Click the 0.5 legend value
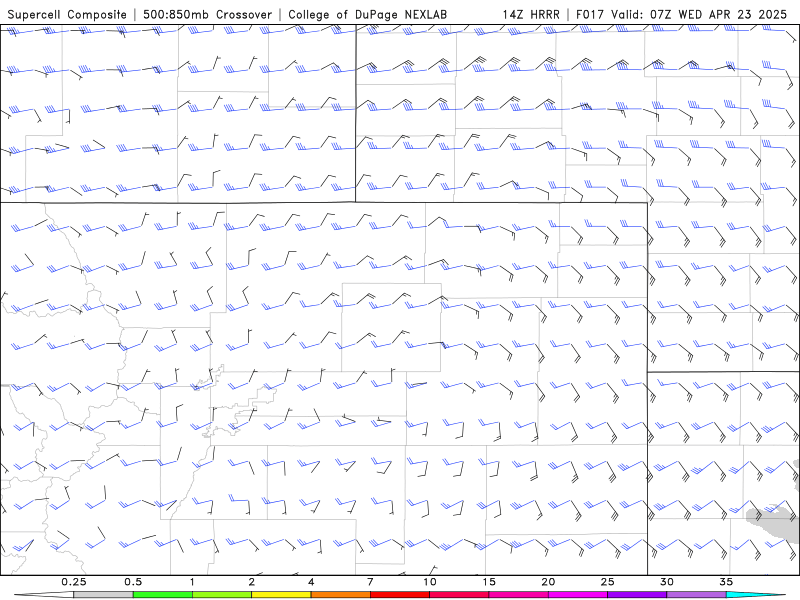This screenshot has width=800, height=600. (x=133, y=582)
